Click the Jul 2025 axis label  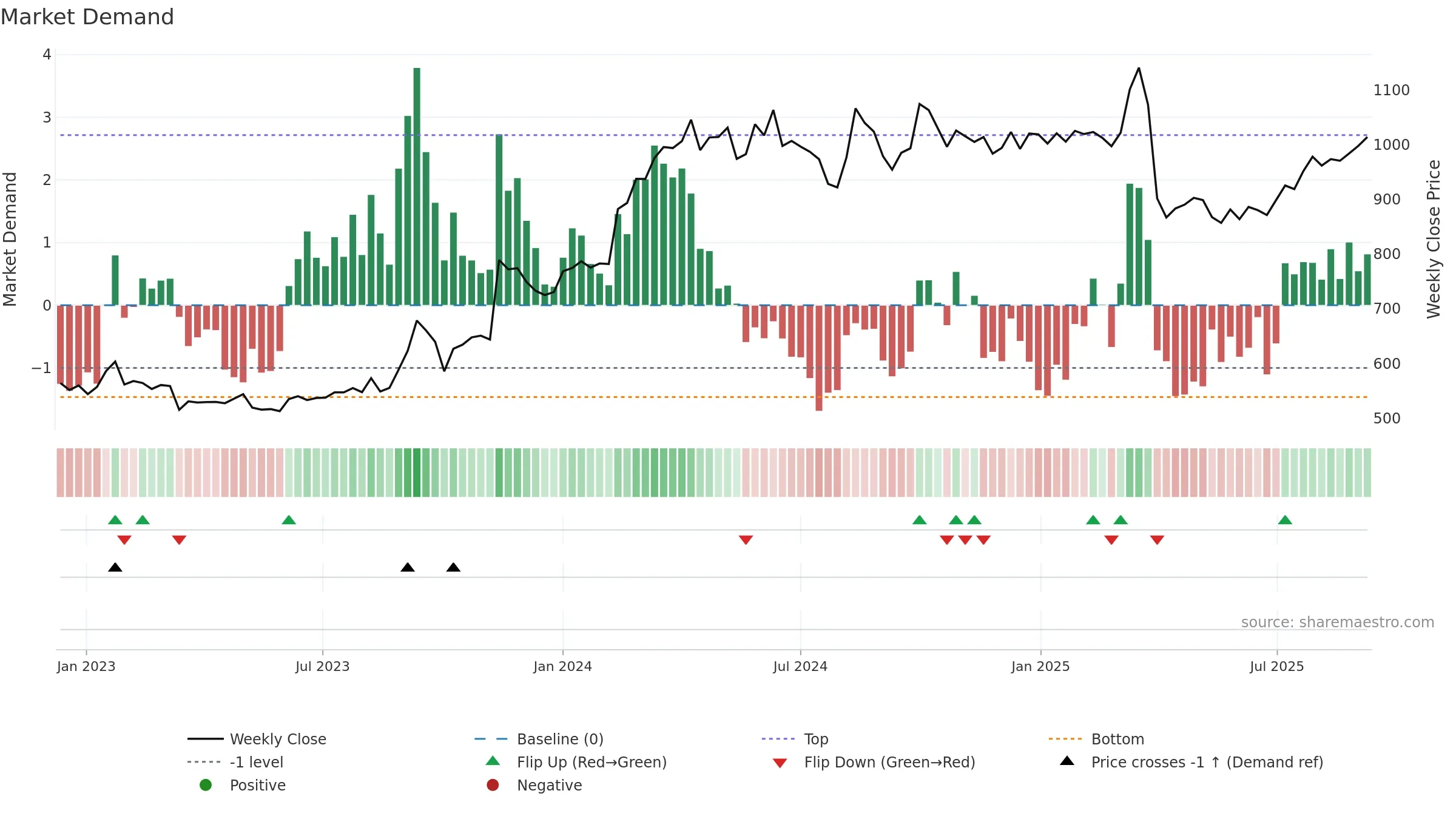coord(1277,666)
